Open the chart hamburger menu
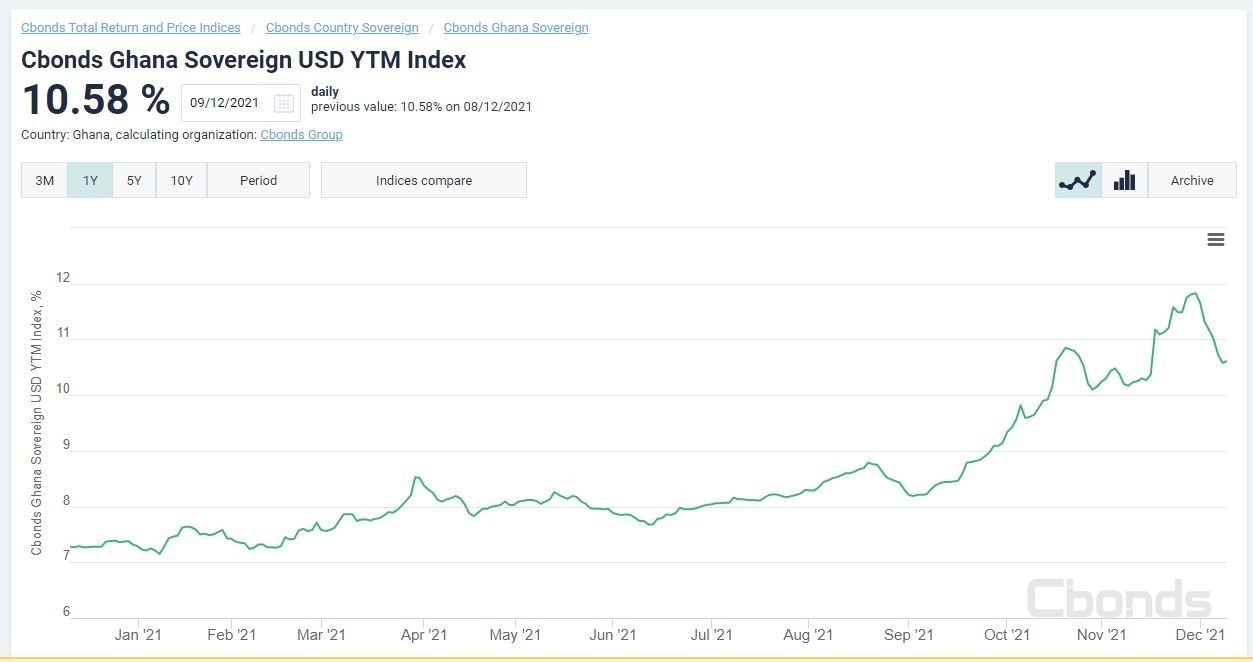This screenshot has height=662, width=1253. coord(1216,240)
